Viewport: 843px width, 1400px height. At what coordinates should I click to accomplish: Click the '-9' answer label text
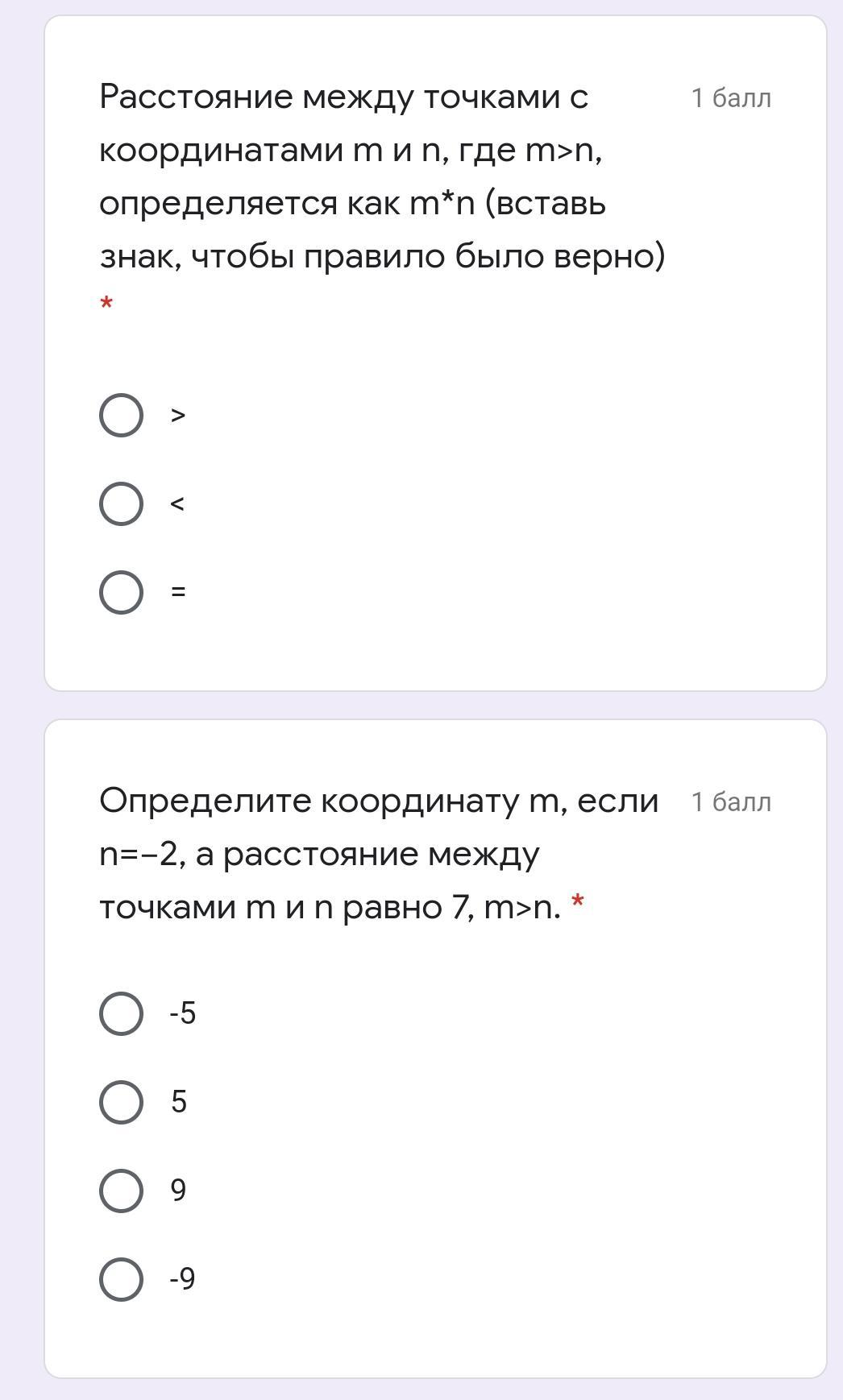(183, 1279)
